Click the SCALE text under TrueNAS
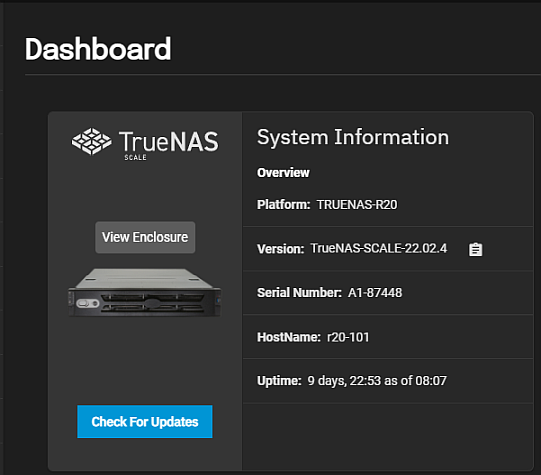Image resolution: width=541 pixels, height=475 pixels. pos(135,157)
